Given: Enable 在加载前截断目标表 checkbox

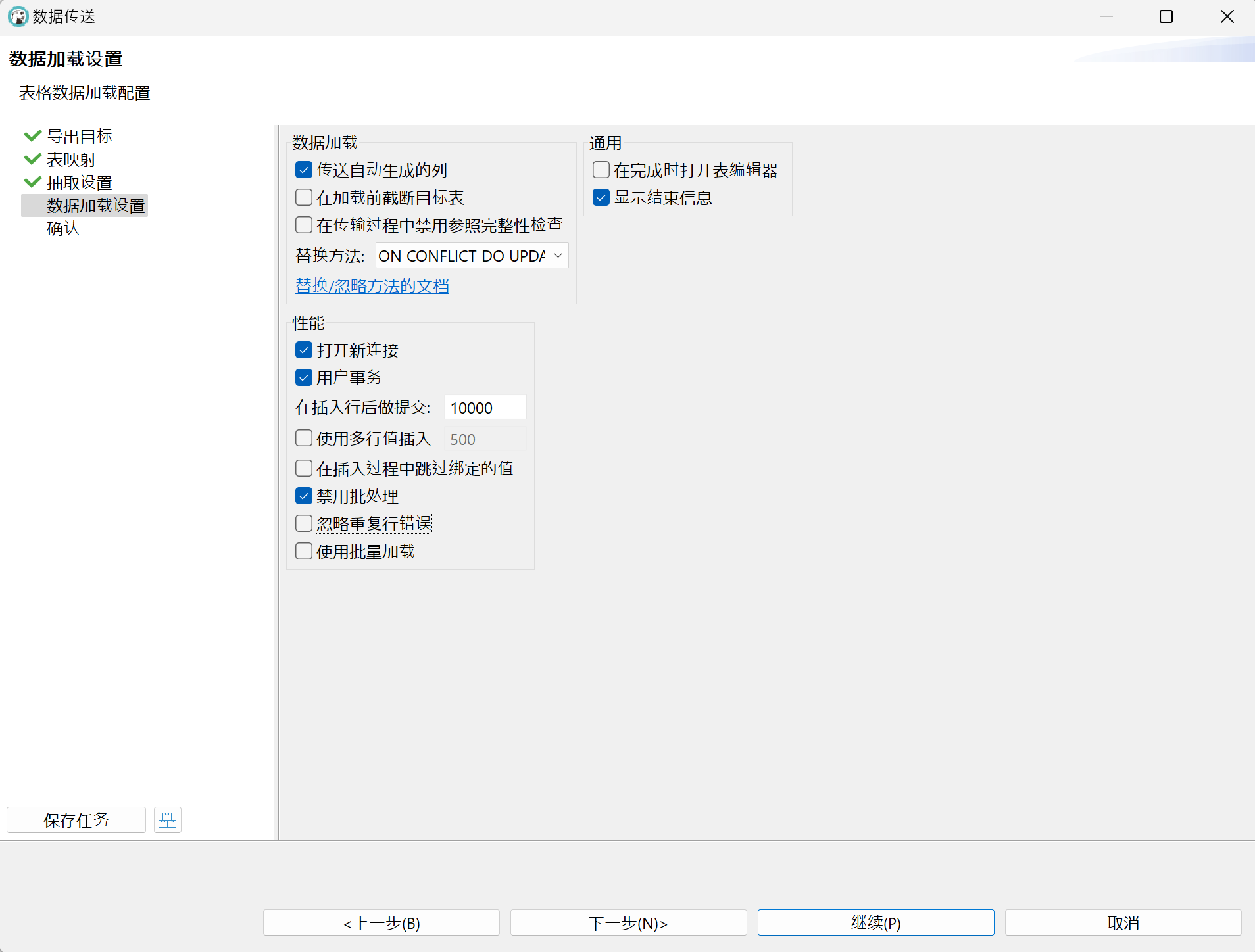Looking at the screenshot, I should 304,198.
